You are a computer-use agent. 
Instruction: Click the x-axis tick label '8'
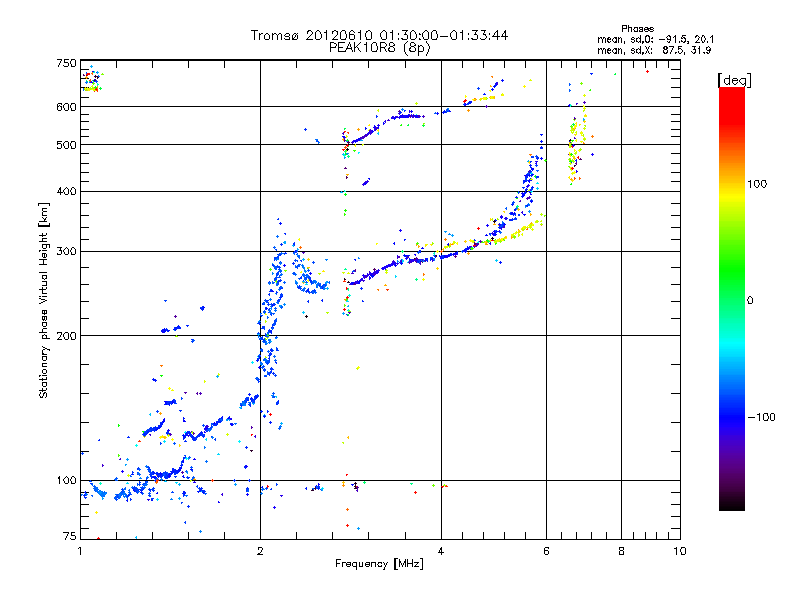[x=621, y=551]
